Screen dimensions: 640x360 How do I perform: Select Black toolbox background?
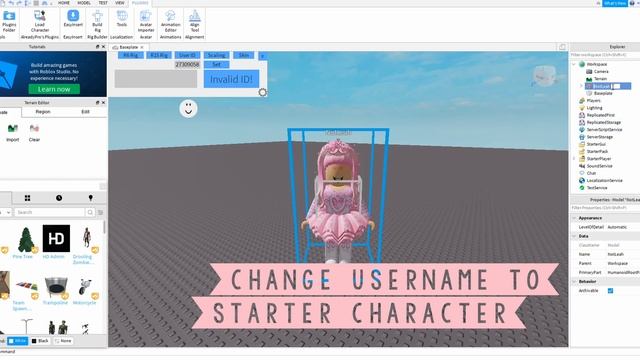[40, 341]
